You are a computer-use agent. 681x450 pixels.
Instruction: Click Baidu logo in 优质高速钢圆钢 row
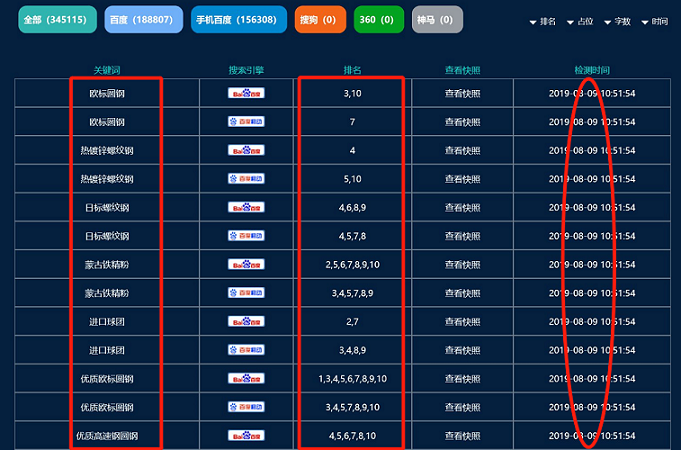pyautogui.click(x=246, y=435)
